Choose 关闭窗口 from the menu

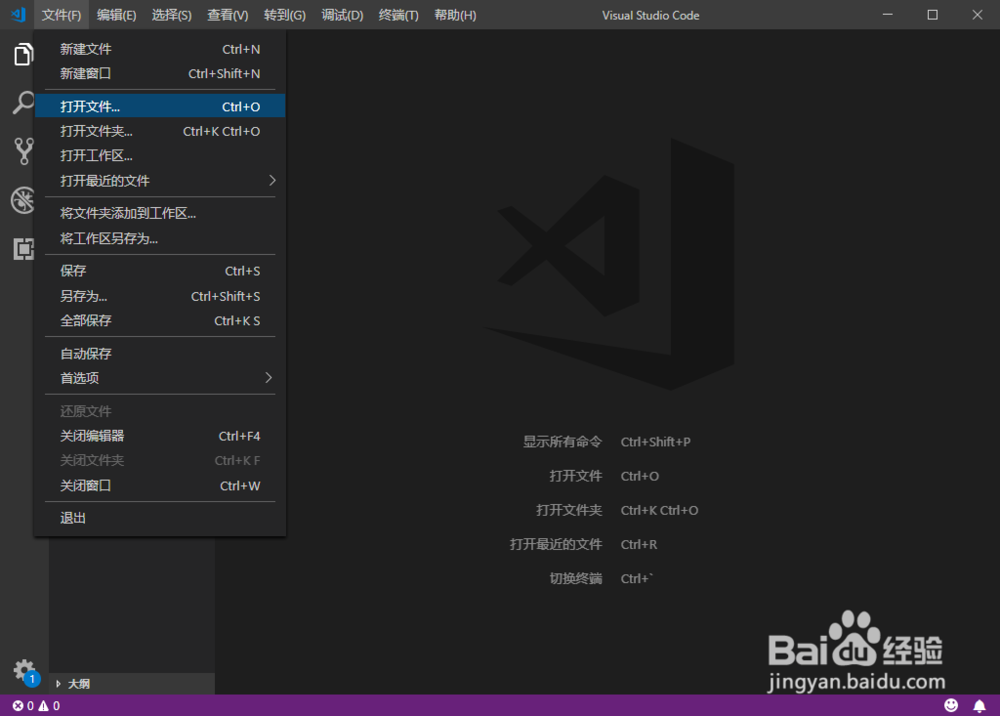pos(160,486)
